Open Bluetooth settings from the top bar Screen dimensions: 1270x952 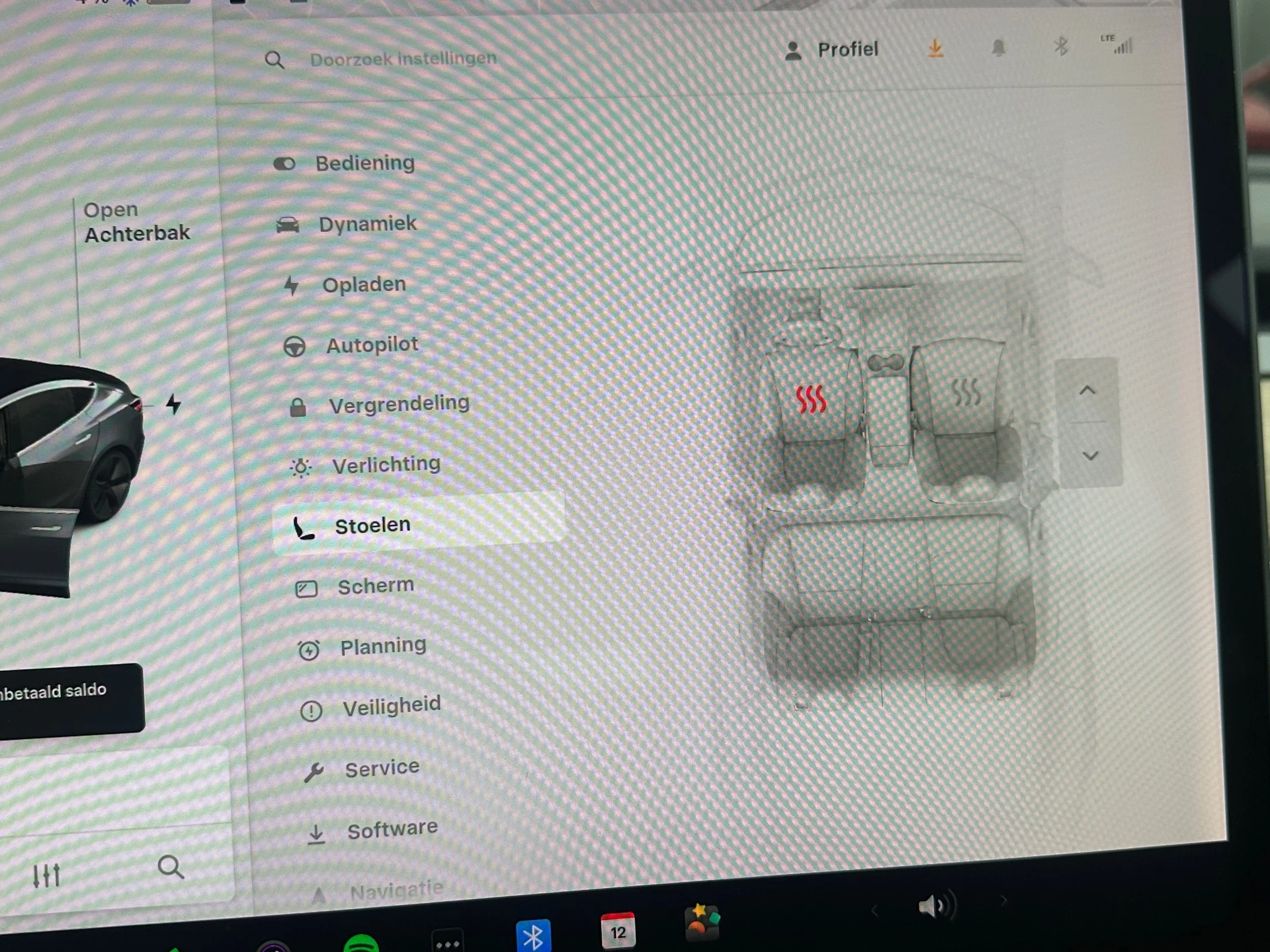(x=1061, y=47)
